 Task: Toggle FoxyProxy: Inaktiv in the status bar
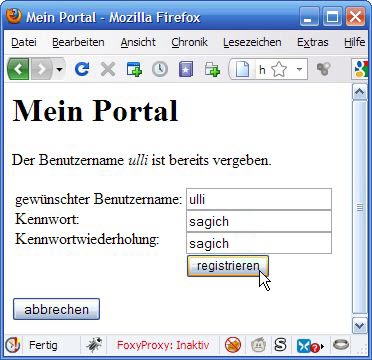click(163, 345)
